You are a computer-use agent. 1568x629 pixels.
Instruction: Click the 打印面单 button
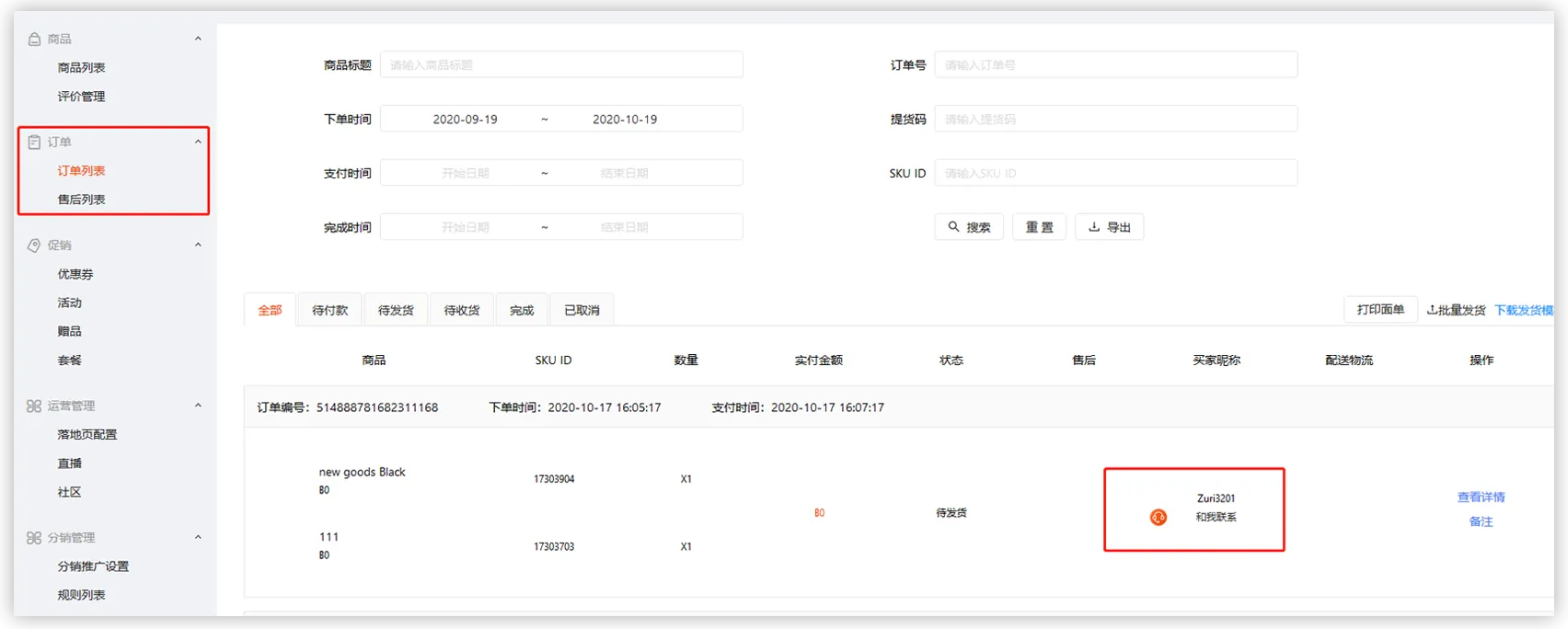coord(1380,310)
